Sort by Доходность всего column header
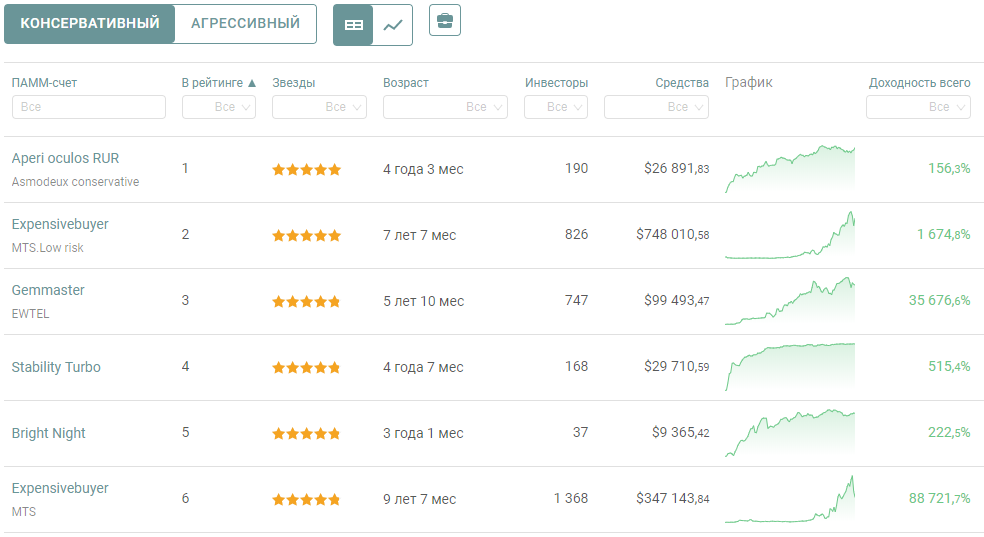The image size is (984, 537). click(x=919, y=83)
